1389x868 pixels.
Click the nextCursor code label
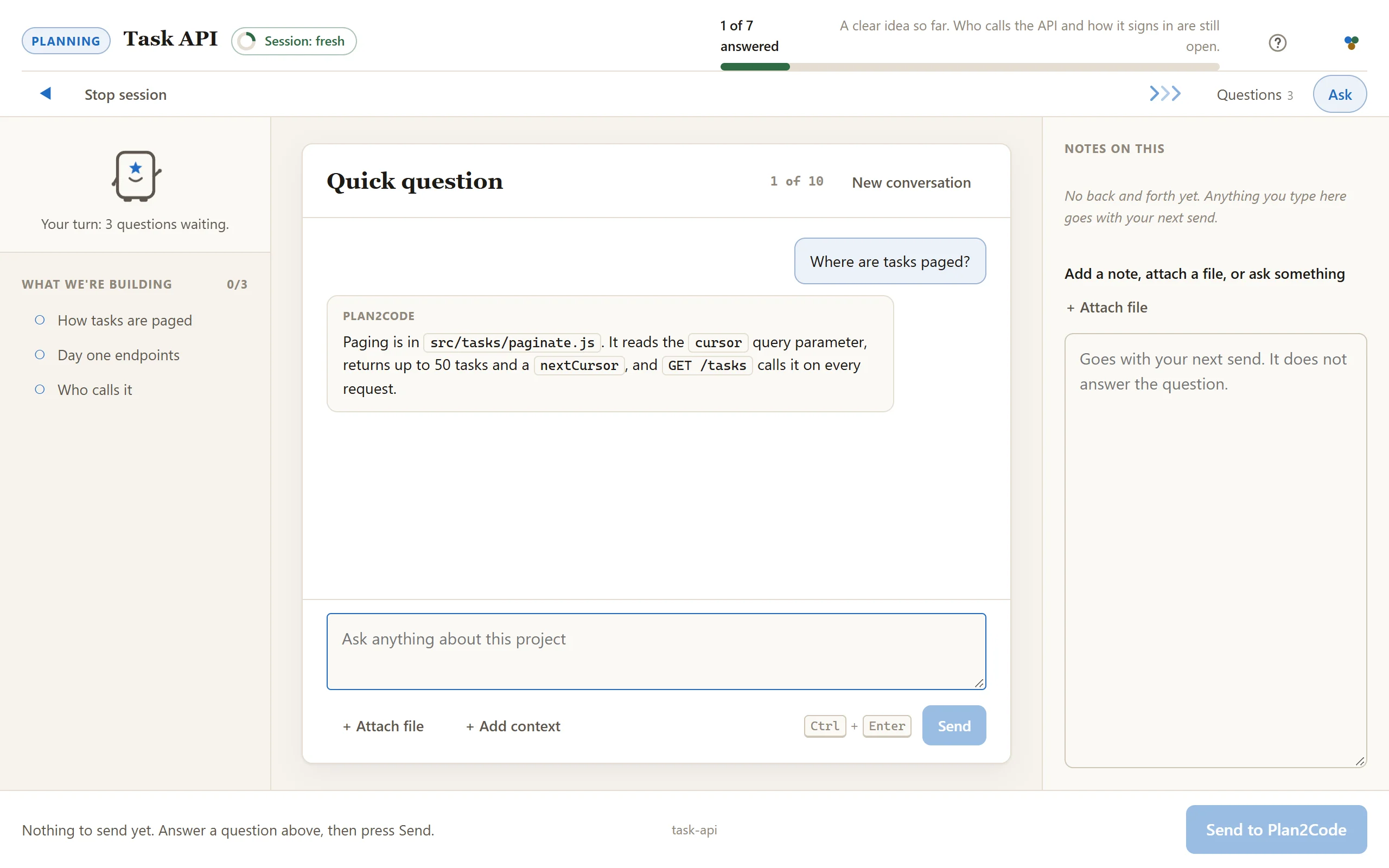click(x=579, y=366)
